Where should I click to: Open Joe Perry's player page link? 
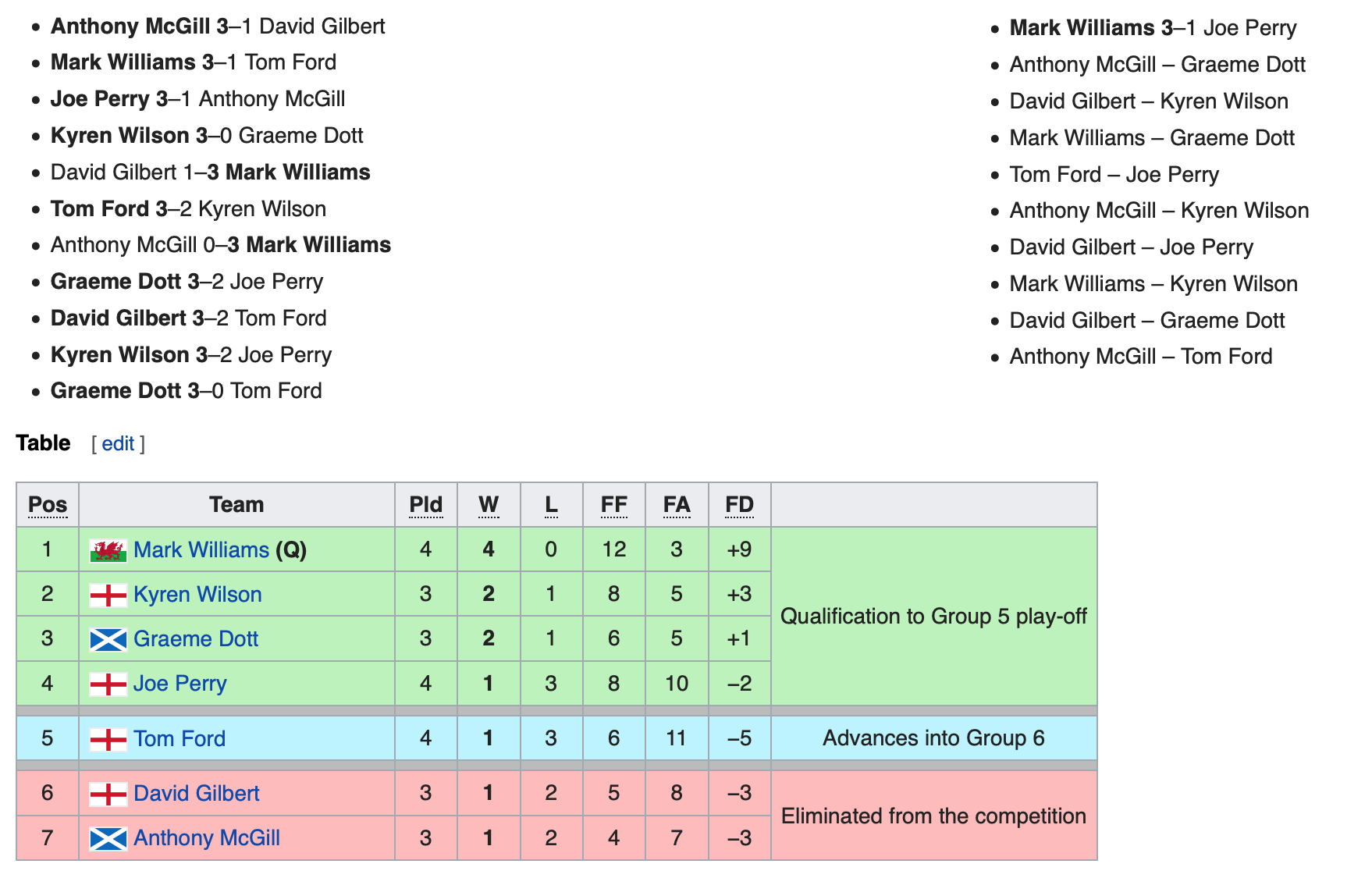pos(180,683)
